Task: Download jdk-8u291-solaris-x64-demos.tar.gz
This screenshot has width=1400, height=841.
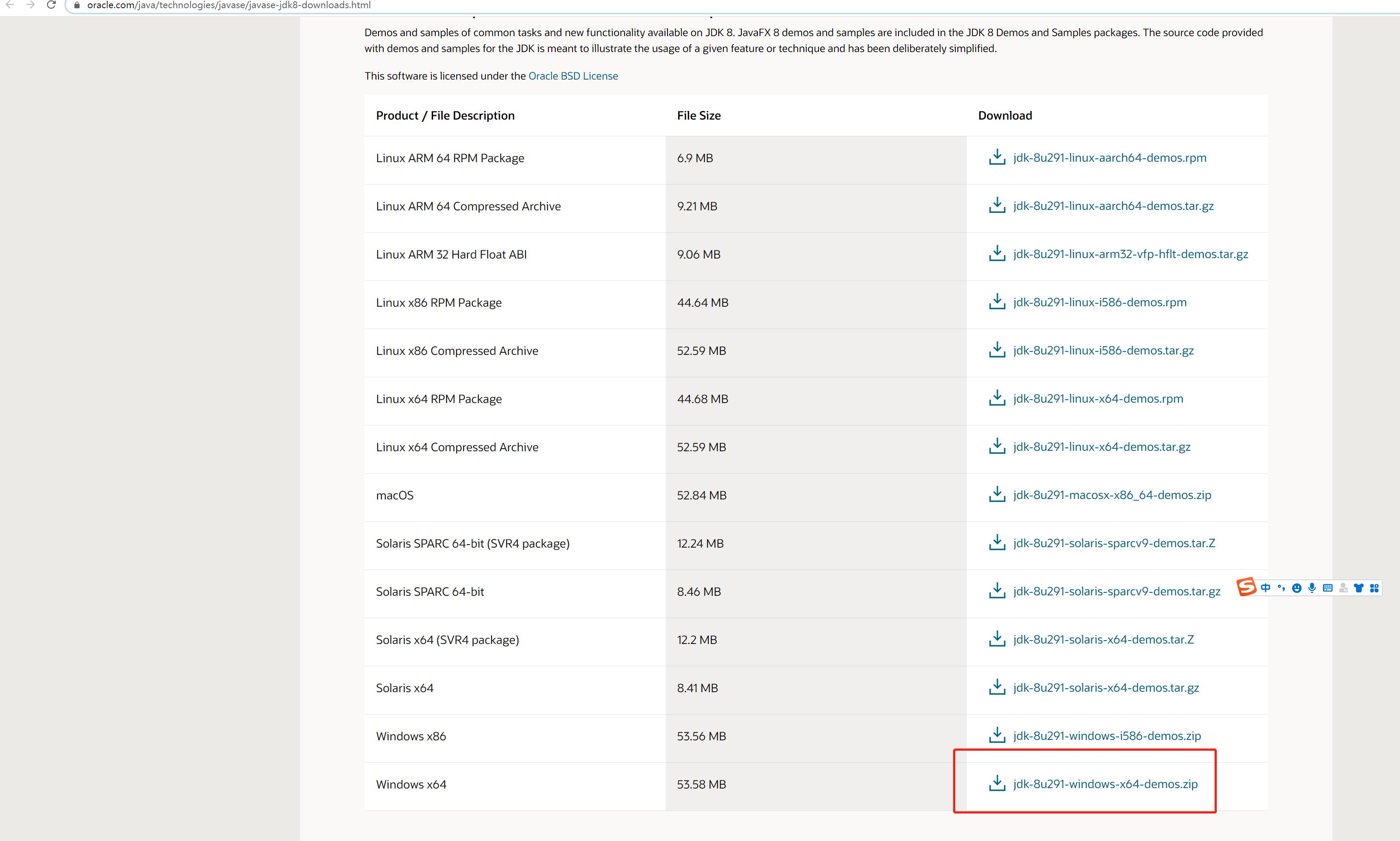Action: pos(1106,687)
